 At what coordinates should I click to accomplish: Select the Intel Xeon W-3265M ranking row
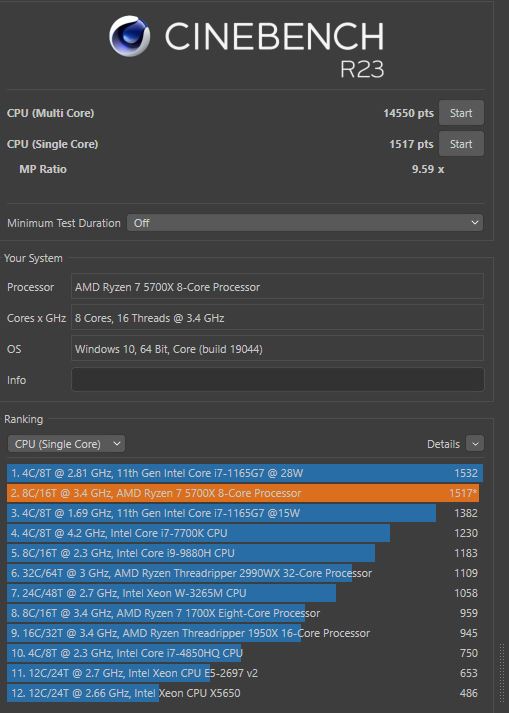tap(245, 593)
